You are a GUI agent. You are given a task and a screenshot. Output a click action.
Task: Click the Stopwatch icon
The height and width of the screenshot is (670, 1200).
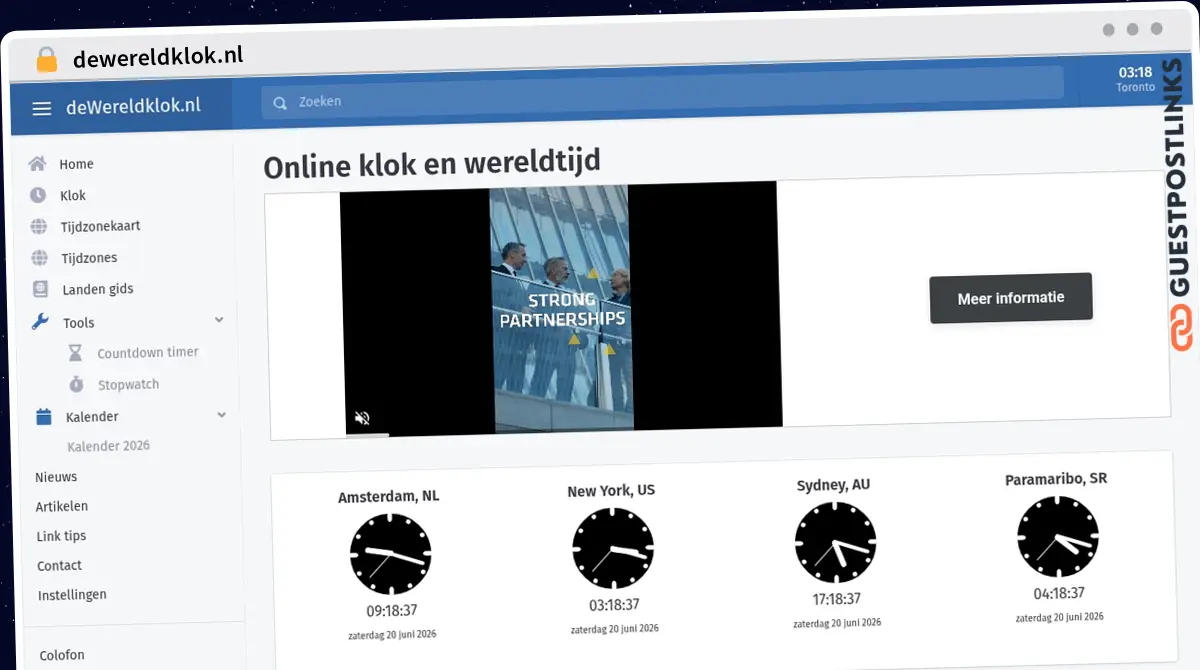(x=76, y=385)
